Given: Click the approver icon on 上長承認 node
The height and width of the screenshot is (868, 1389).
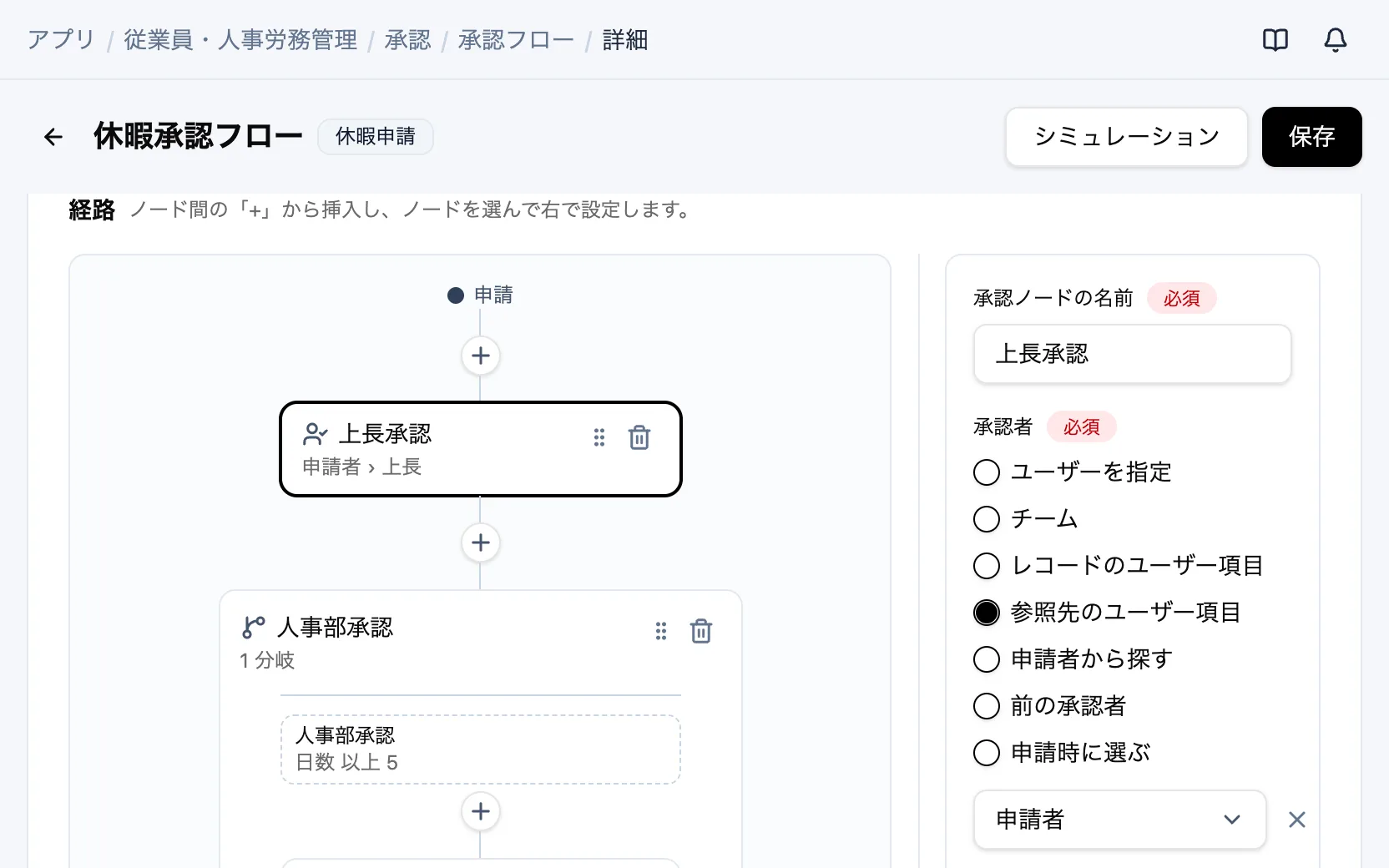Looking at the screenshot, I should [315, 434].
